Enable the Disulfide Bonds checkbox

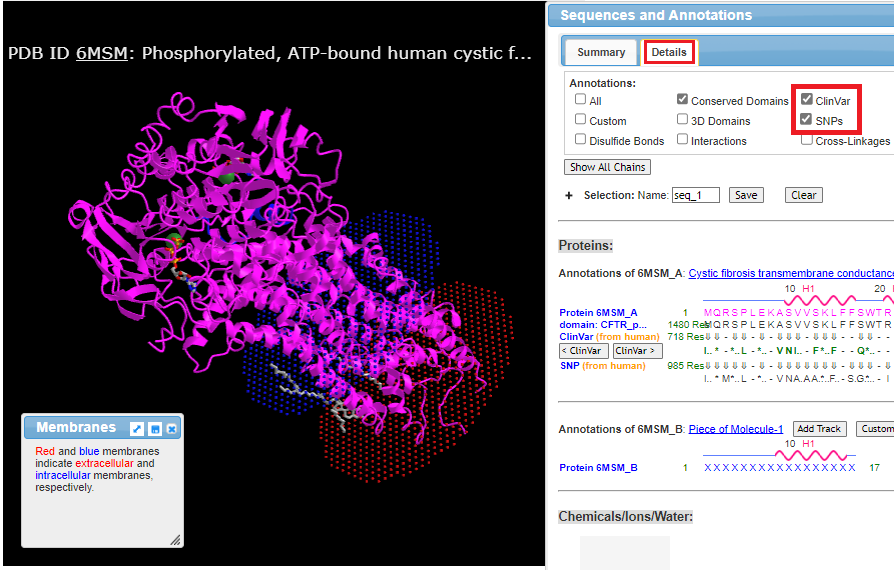pyautogui.click(x=580, y=139)
